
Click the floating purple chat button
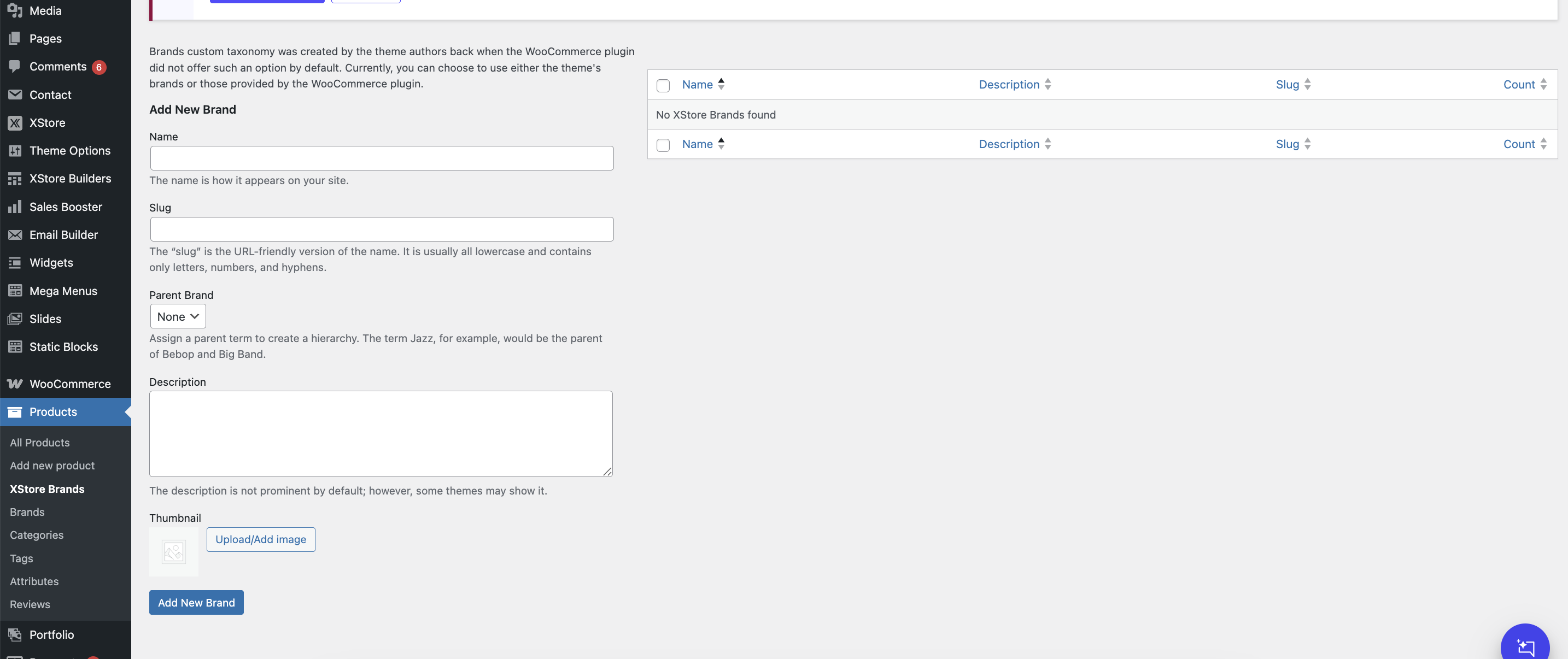[x=1524, y=646]
